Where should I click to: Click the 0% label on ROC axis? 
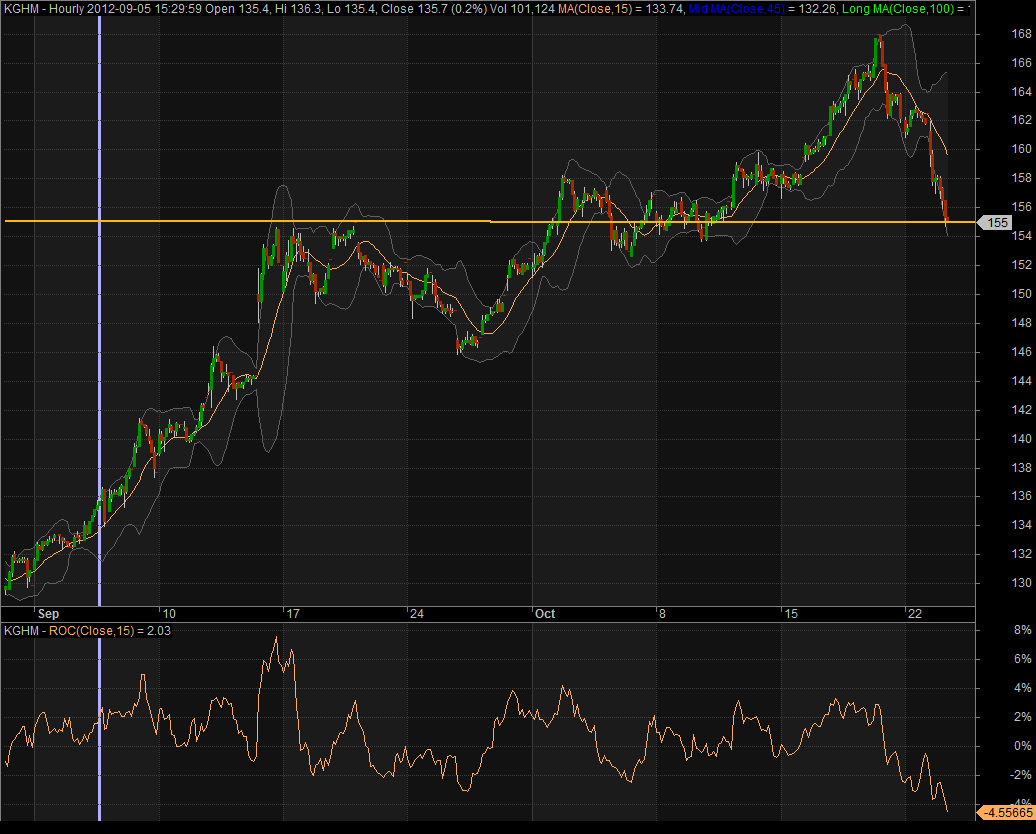tap(994, 746)
